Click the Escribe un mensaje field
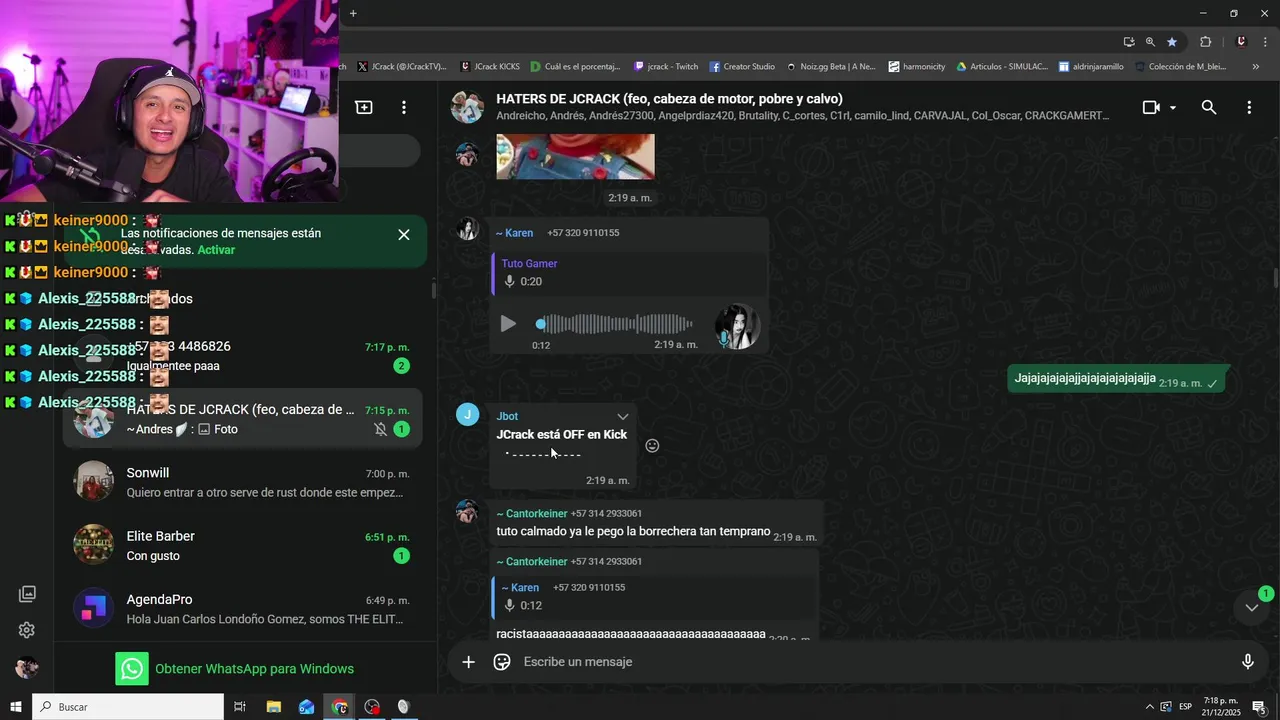This screenshot has width=1280, height=720. pyautogui.click(x=870, y=662)
